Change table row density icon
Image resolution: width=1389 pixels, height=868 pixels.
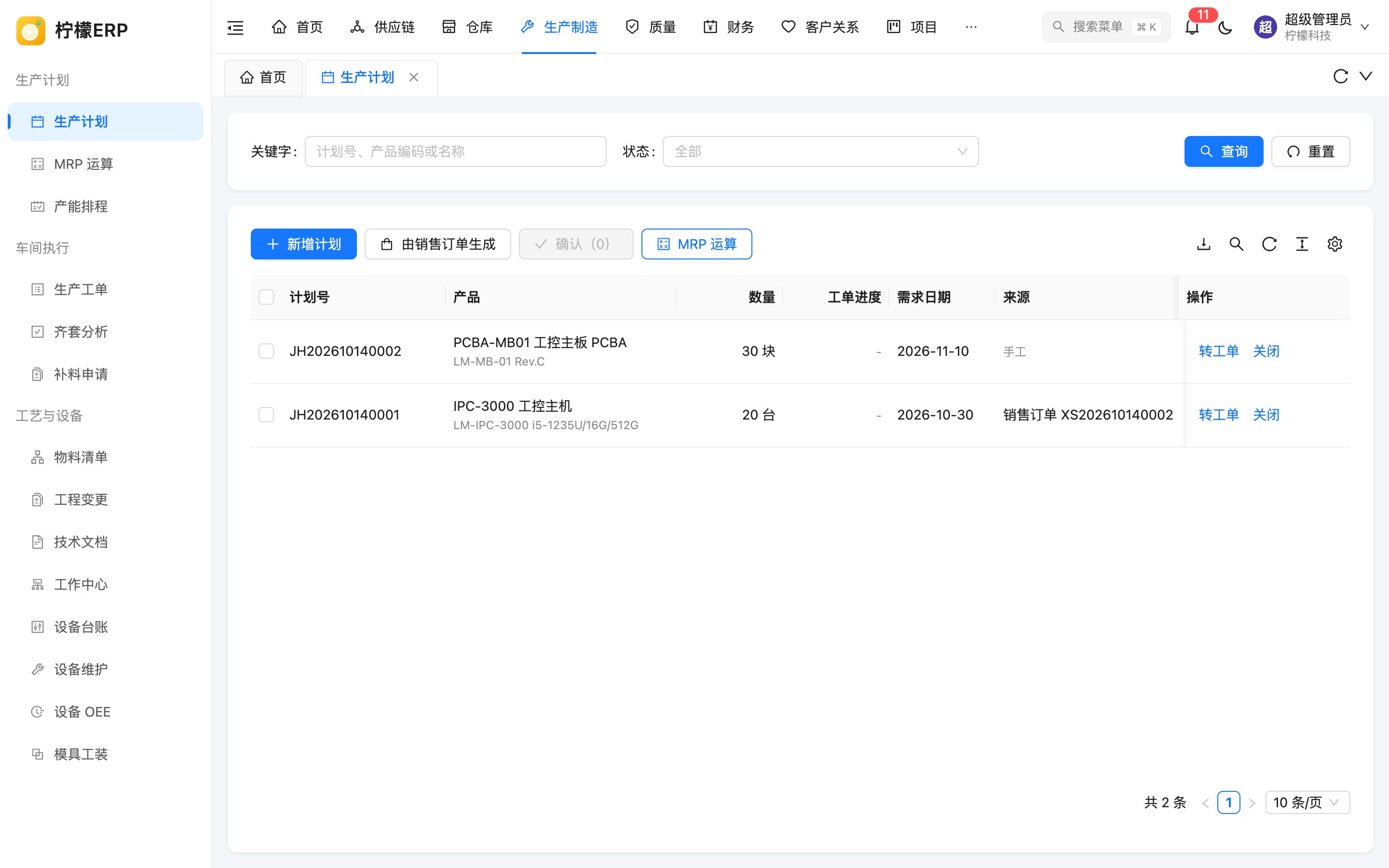coord(1302,244)
